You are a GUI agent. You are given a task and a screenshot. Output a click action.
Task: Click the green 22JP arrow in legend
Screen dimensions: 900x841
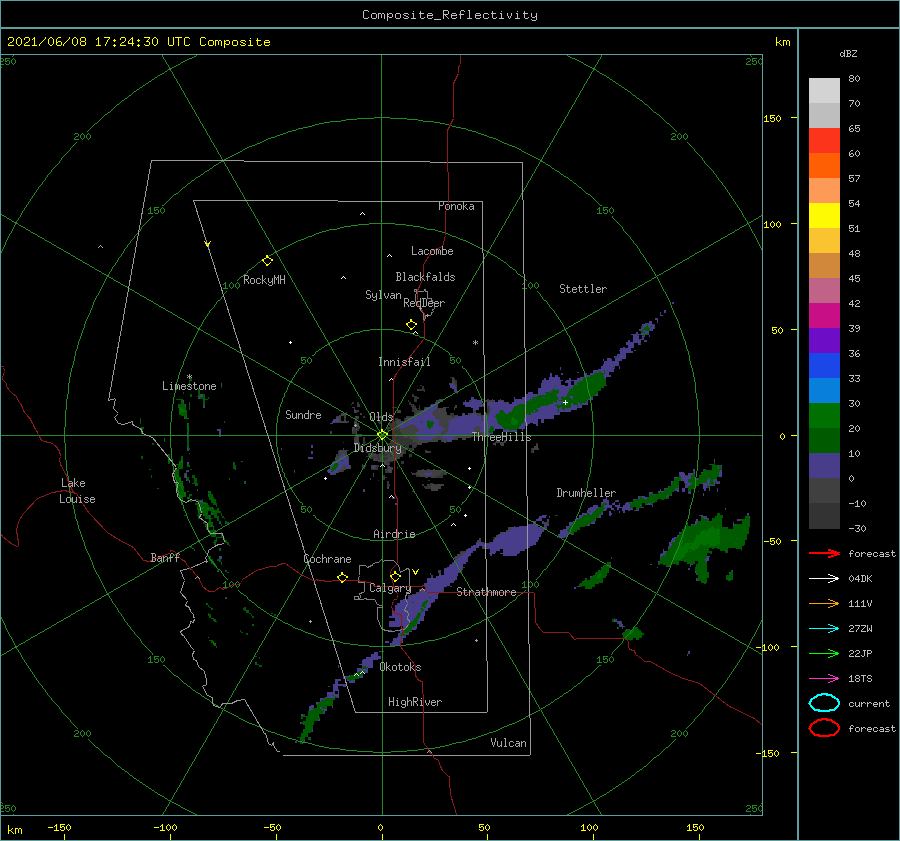[824, 653]
